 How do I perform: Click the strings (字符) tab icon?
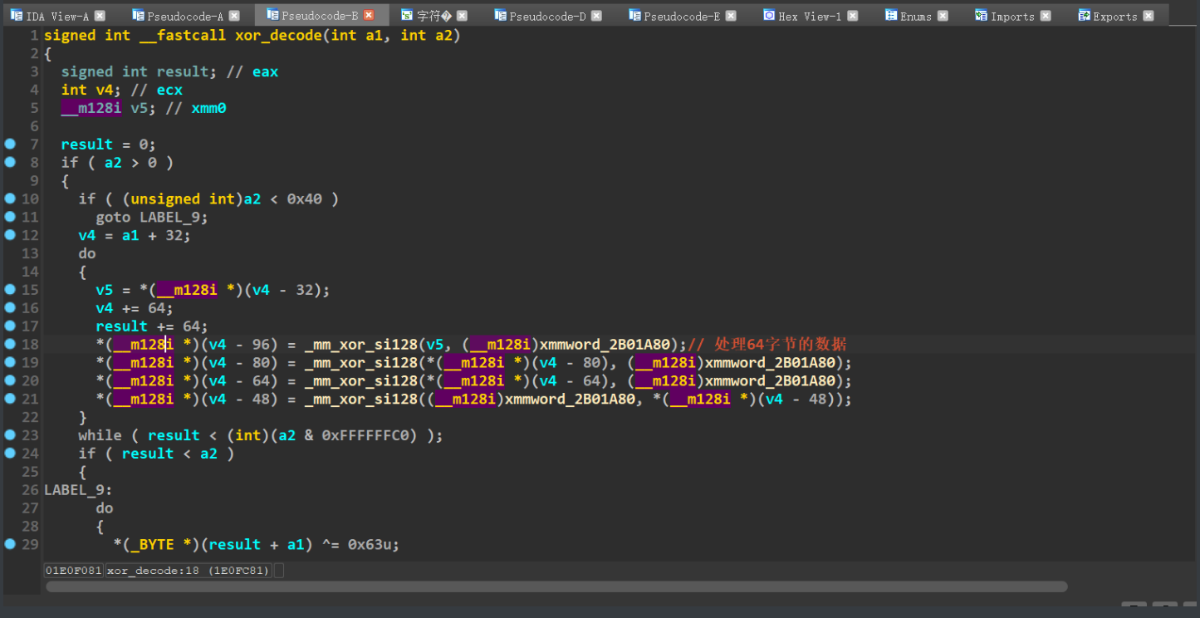pyautogui.click(x=407, y=16)
